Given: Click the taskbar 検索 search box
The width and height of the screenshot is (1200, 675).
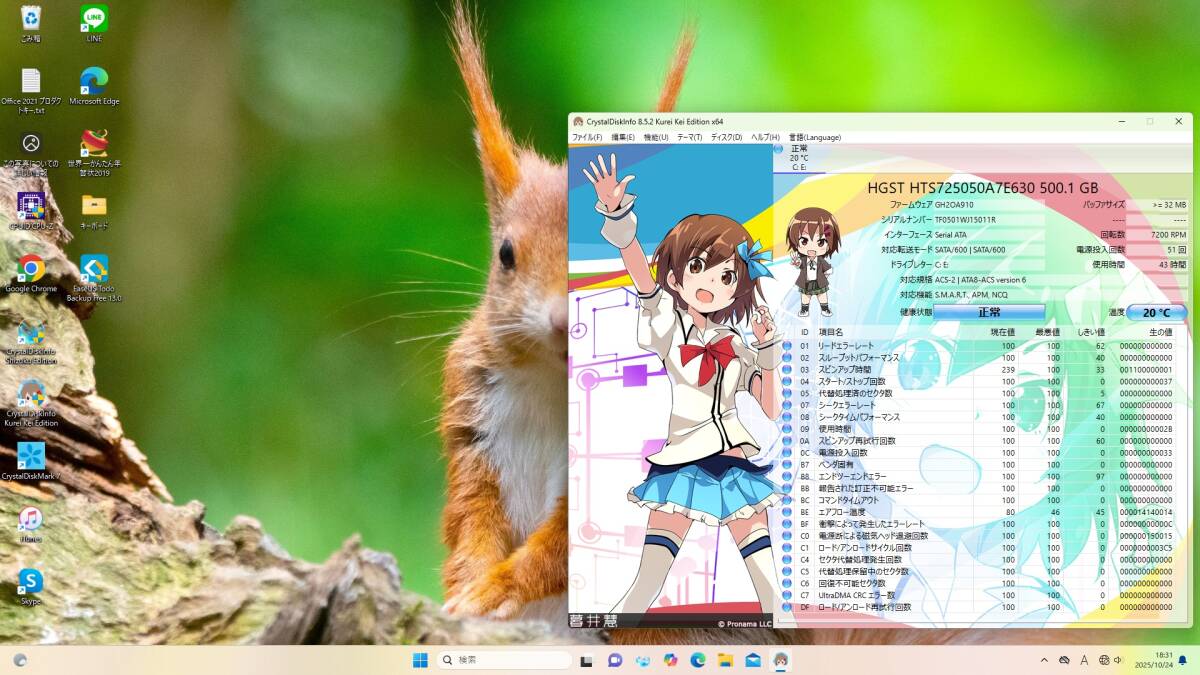Looking at the screenshot, I should click(504, 660).
